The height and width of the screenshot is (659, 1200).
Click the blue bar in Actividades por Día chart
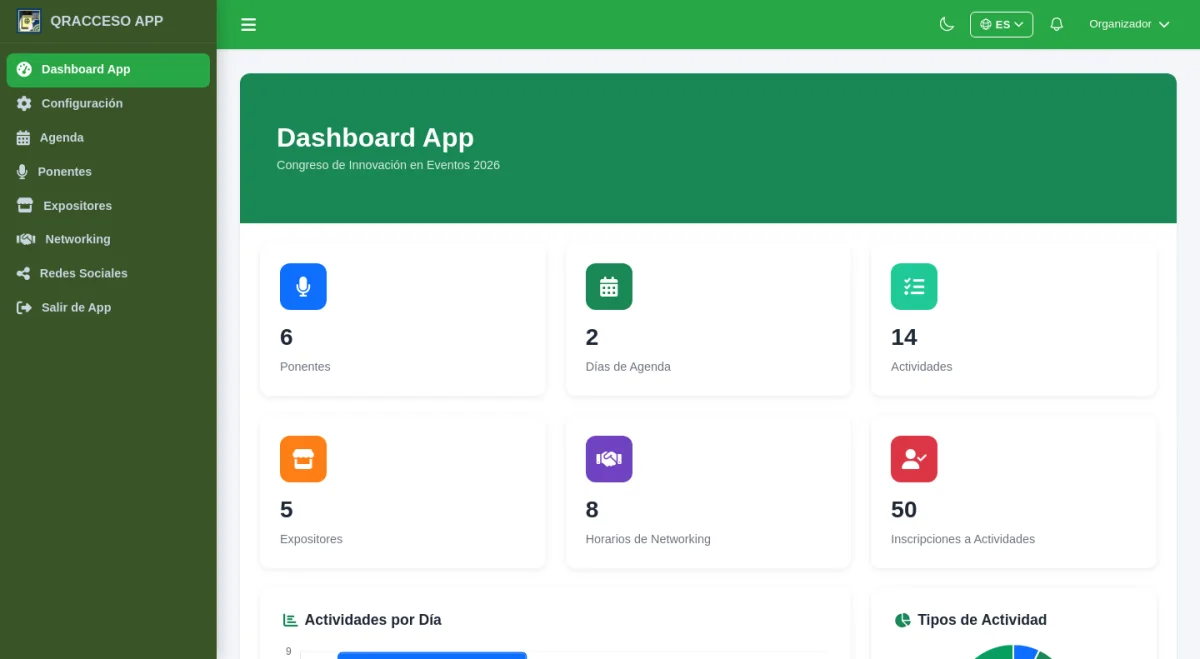432,655
